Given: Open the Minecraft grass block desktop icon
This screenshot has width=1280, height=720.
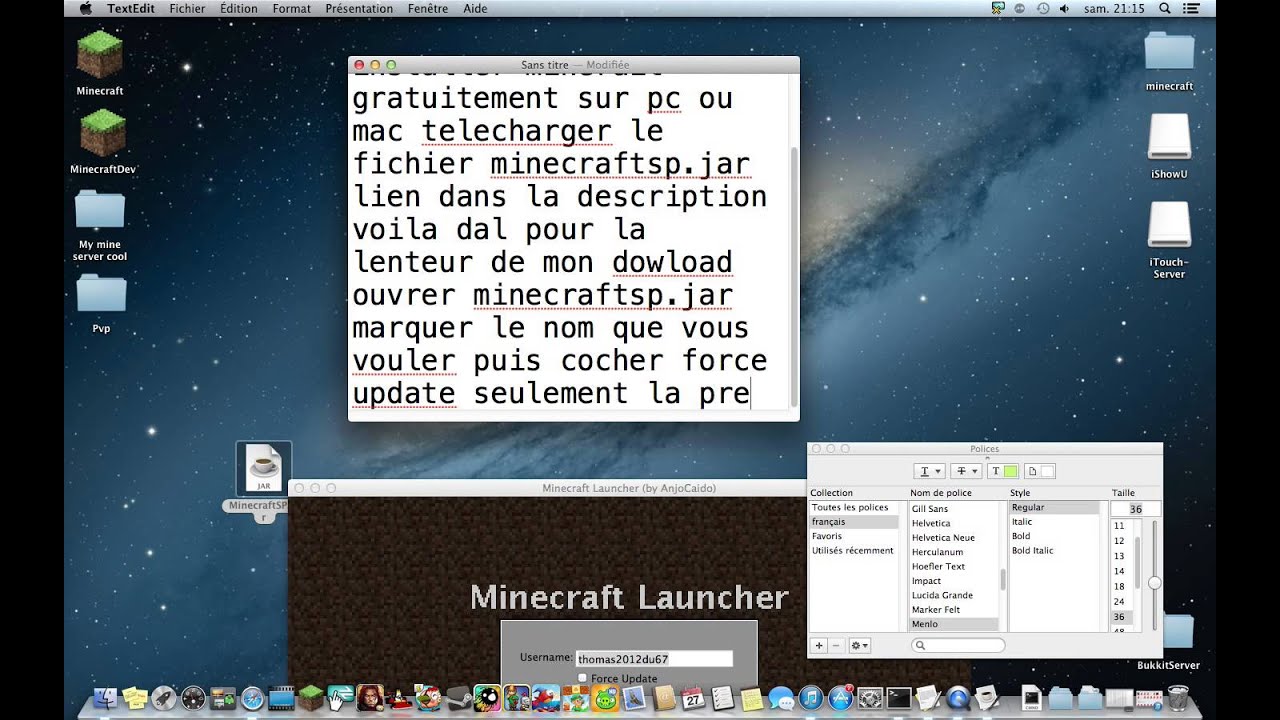Looking at the screenshot, I should [100, 55].
